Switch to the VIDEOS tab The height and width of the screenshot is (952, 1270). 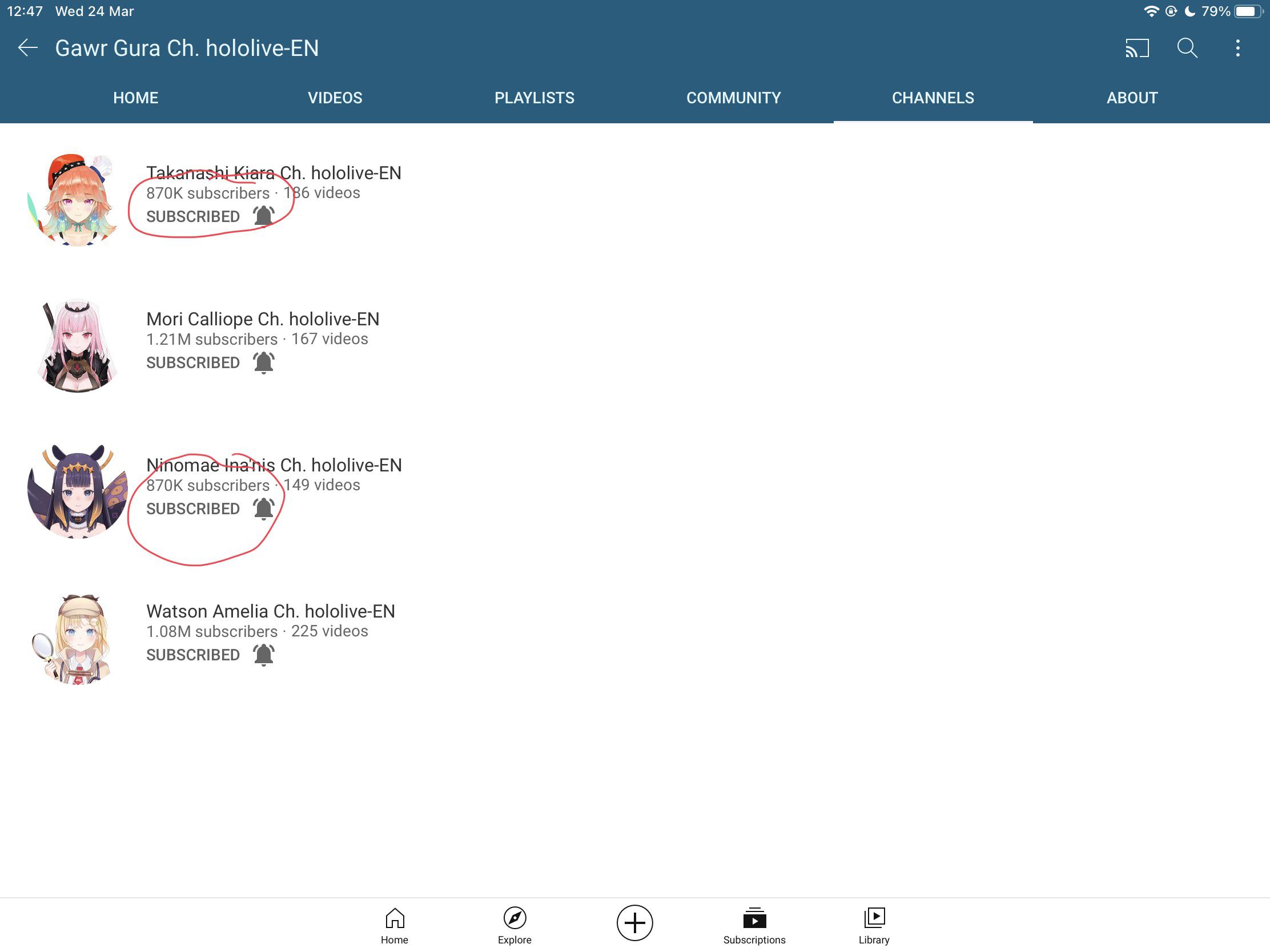point(335,98)
